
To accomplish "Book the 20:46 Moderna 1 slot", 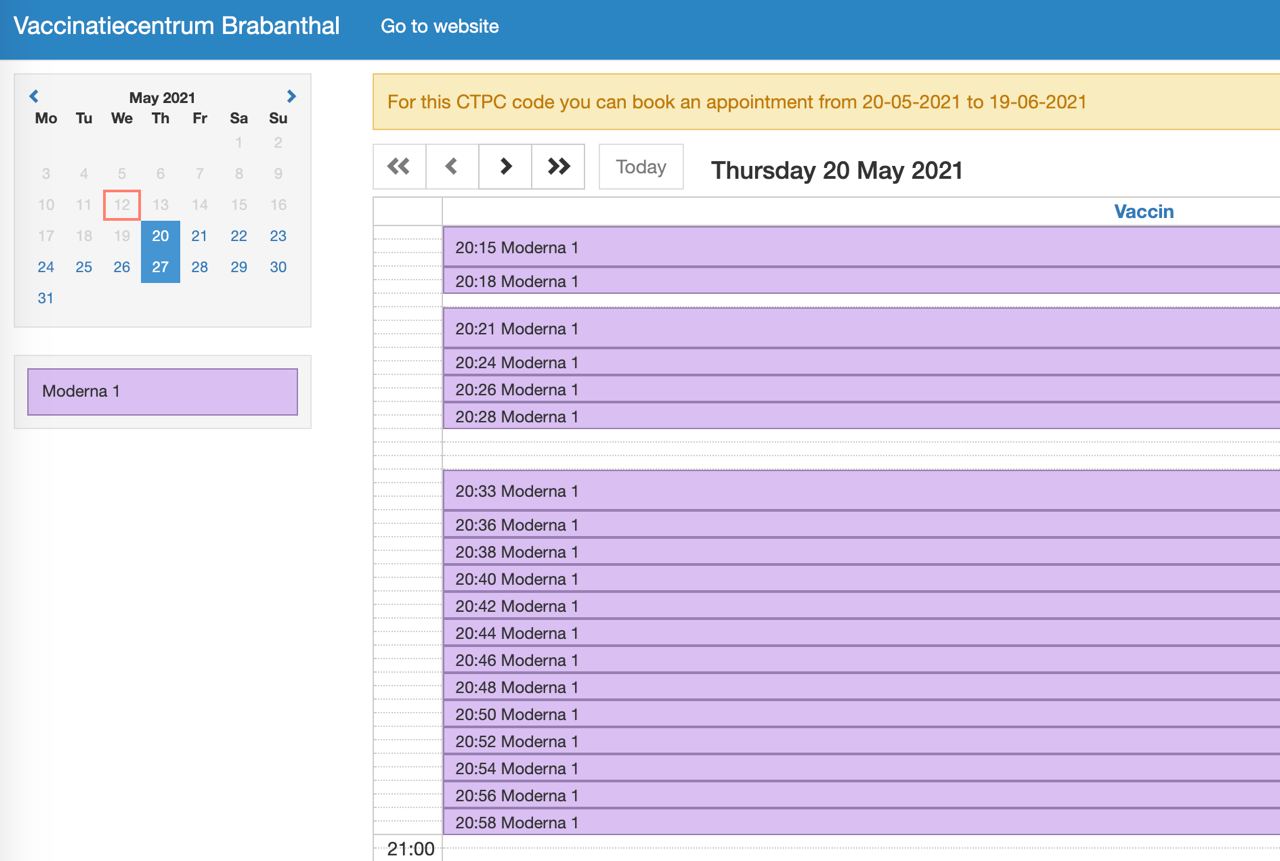I will coord(861,660).
